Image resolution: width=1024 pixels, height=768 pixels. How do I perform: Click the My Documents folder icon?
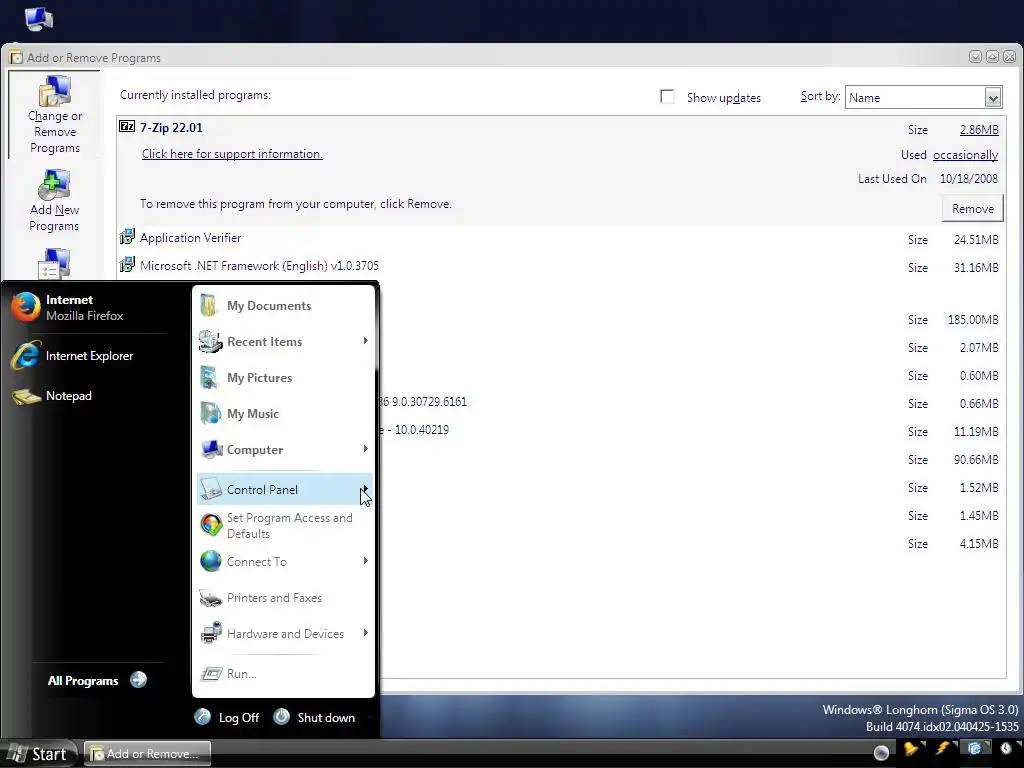tap(208, 306)
